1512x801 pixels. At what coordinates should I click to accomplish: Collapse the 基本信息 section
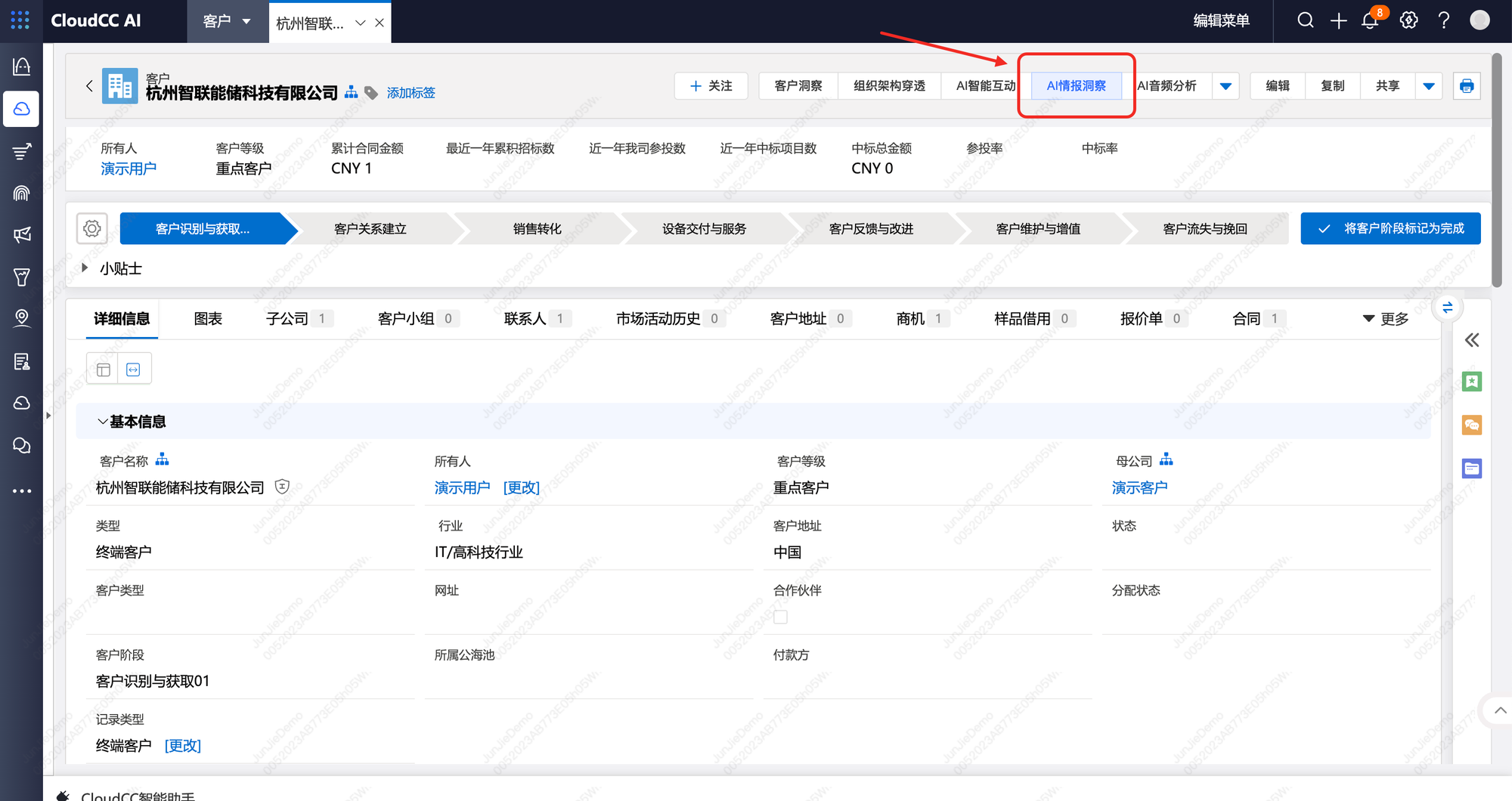(102, 422)
